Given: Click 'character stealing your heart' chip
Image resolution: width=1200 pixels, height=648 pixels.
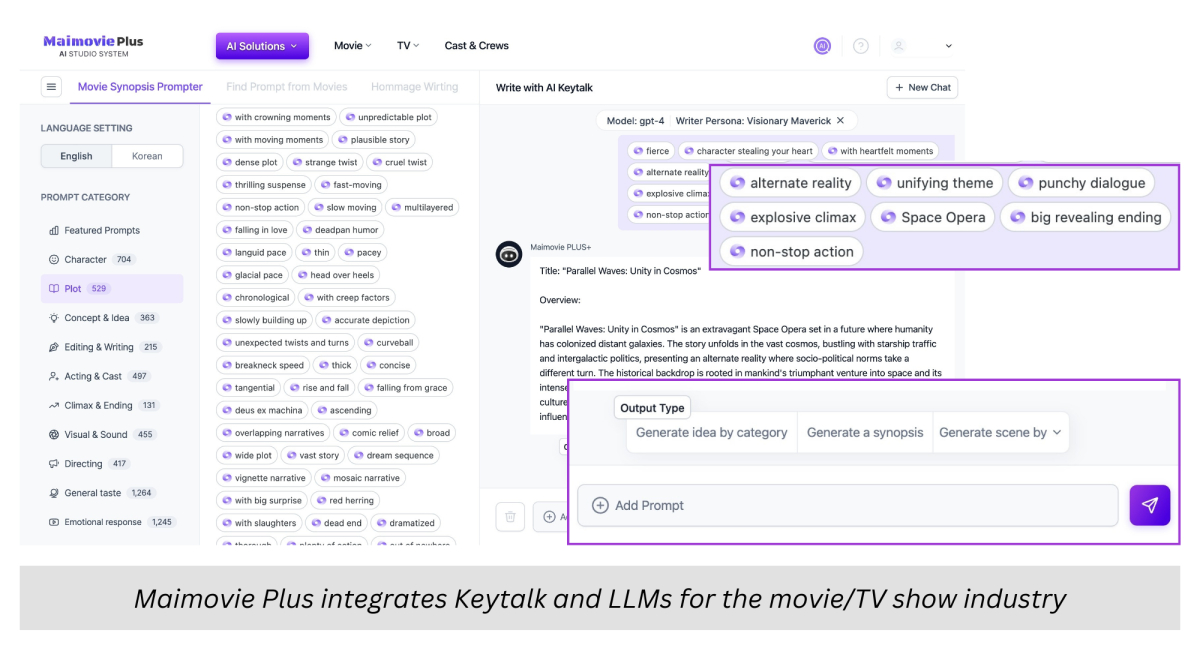Looking at the screenshot, I should coord(748,151).
